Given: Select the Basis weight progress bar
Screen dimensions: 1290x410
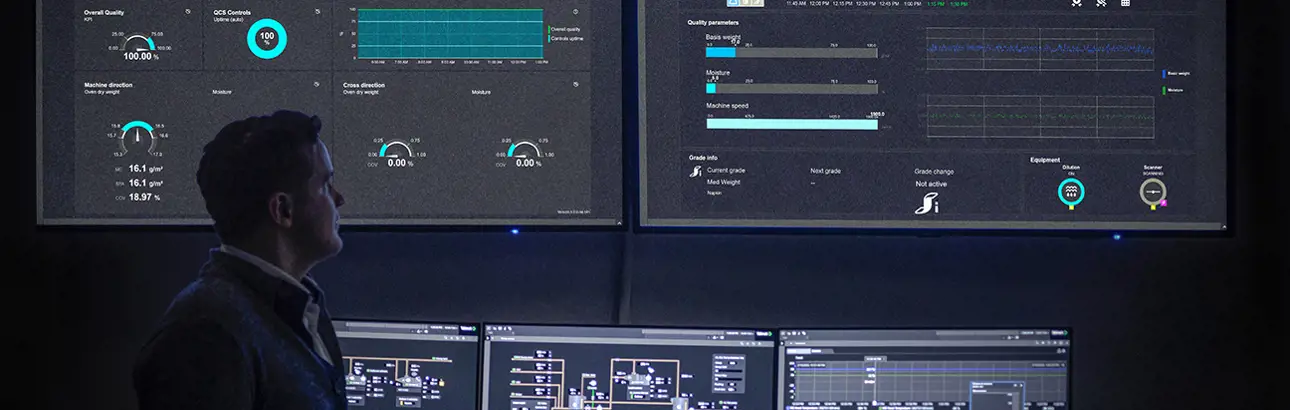Looking at the screenshot, I should coord(791,51).
